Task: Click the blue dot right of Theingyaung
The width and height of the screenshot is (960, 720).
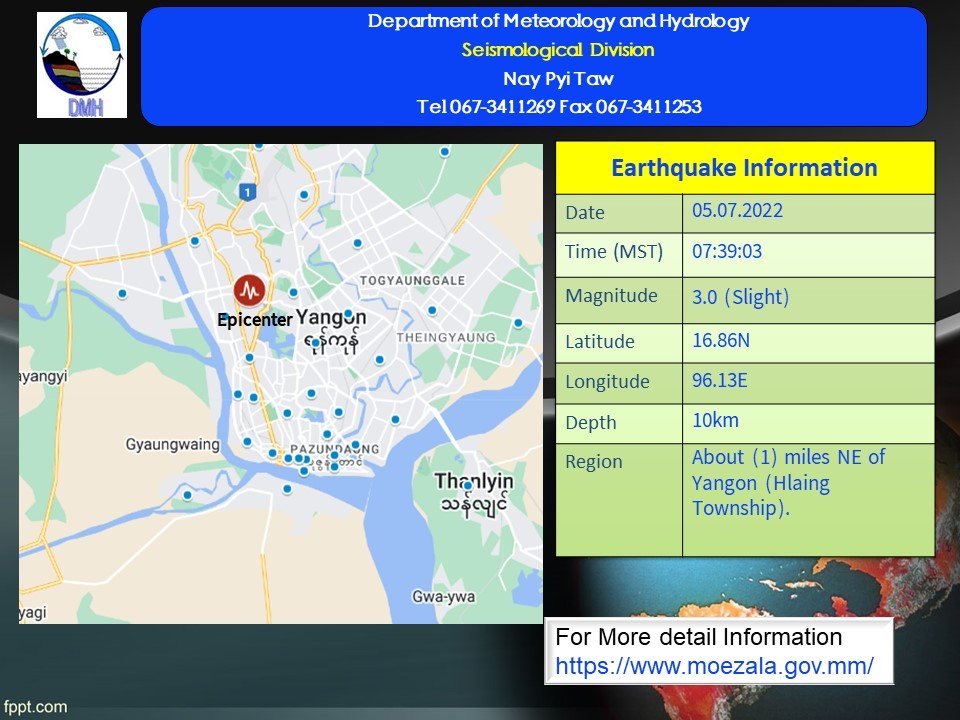Action: (518, 323)
